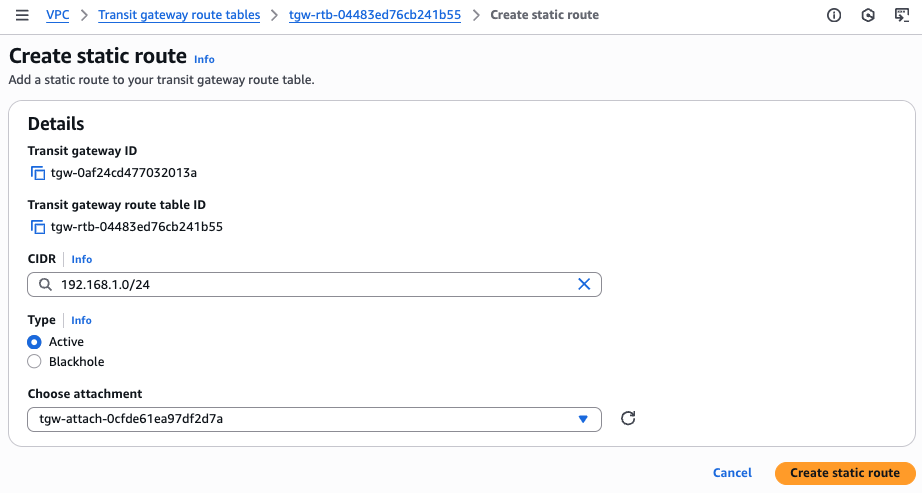Open Transit gateway route tables breadcrumb
The height and width of the screenshot is (493, 922).
pyautogui.click(x=179, y=15)
